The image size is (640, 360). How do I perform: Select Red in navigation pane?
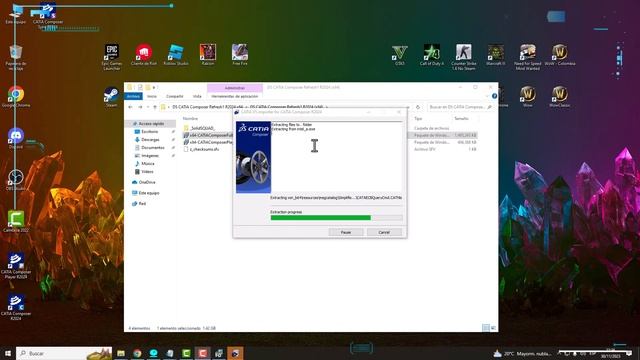[142, 203]
